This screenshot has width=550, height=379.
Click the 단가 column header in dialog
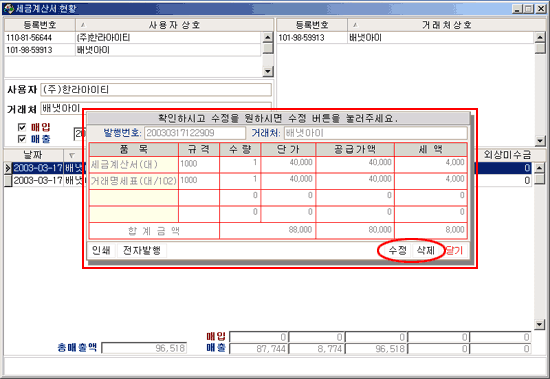pos(288,149)
